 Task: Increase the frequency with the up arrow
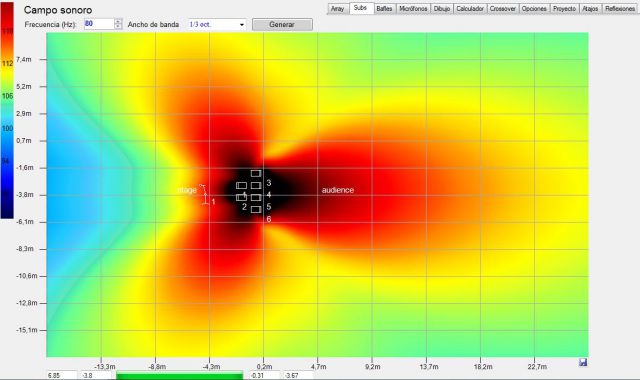[x=118, y=21]
